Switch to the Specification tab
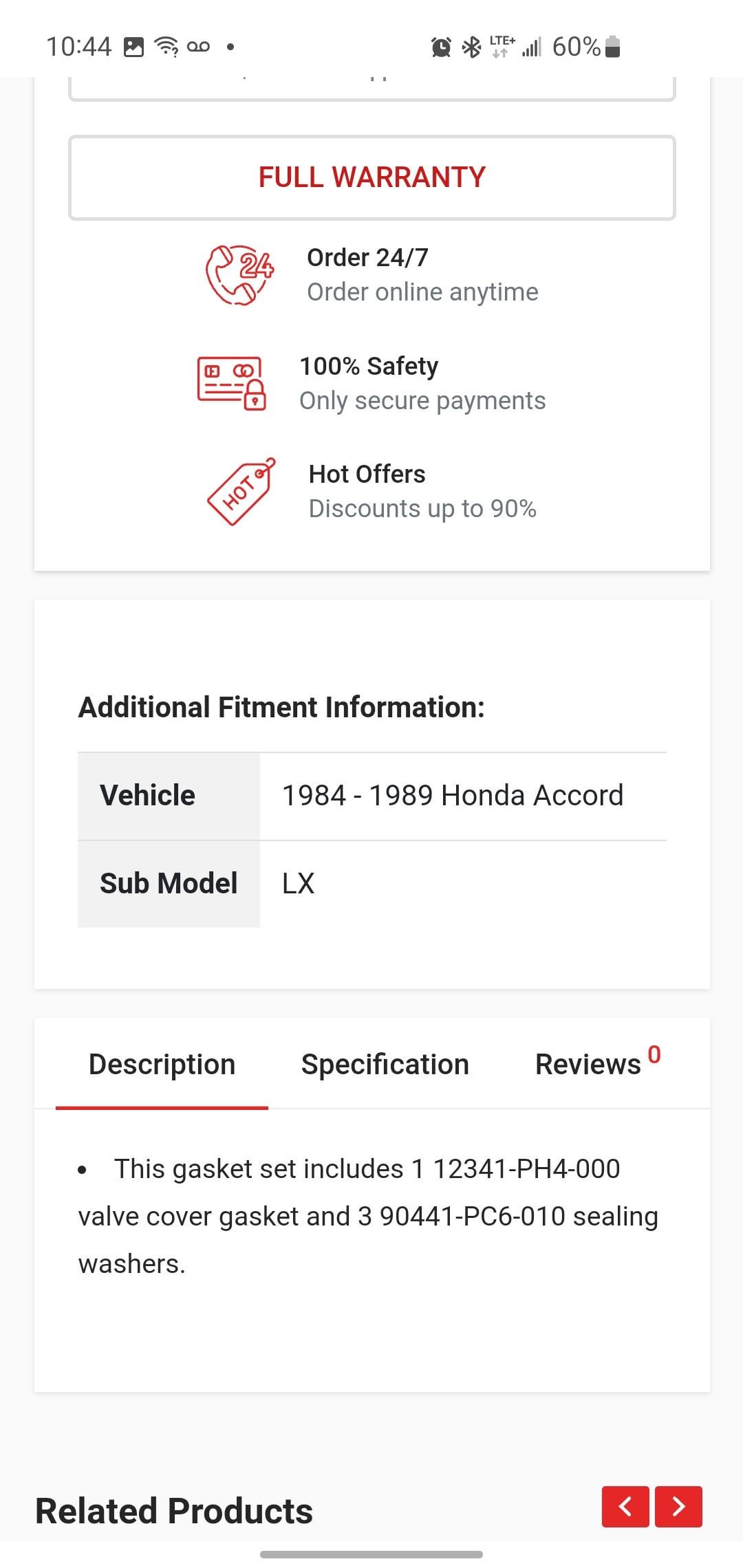 tap(385, 1064)
